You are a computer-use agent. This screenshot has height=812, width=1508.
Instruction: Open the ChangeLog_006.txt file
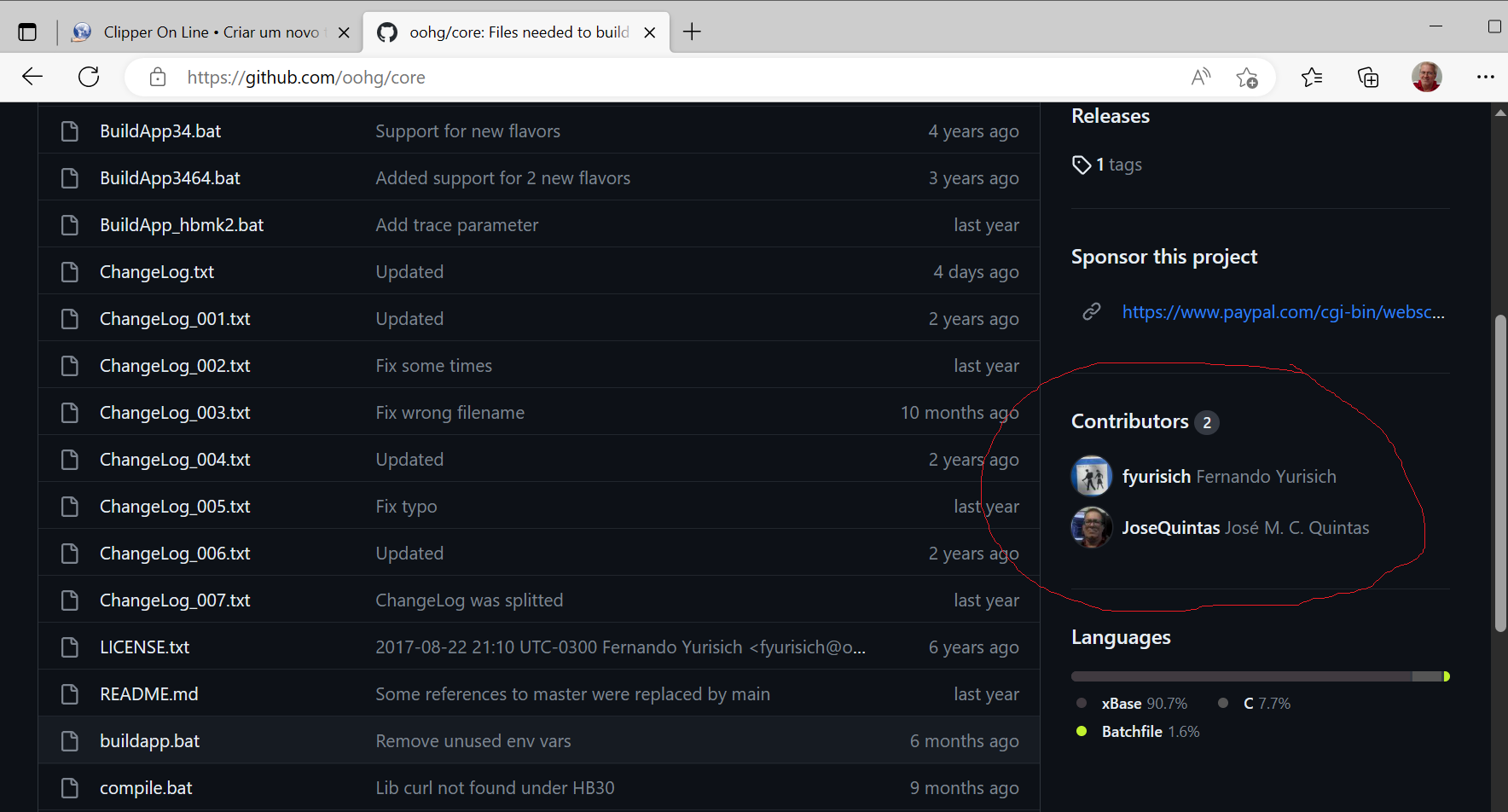tap(175, 554)
